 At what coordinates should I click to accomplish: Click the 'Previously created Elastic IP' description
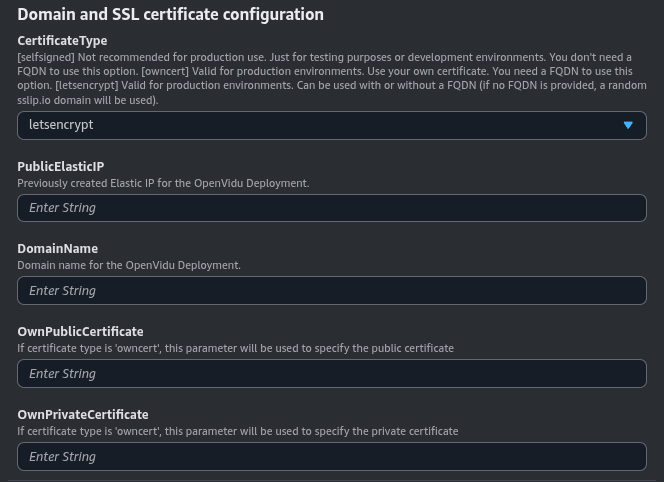pyautogui.click(x=163, y=183)
